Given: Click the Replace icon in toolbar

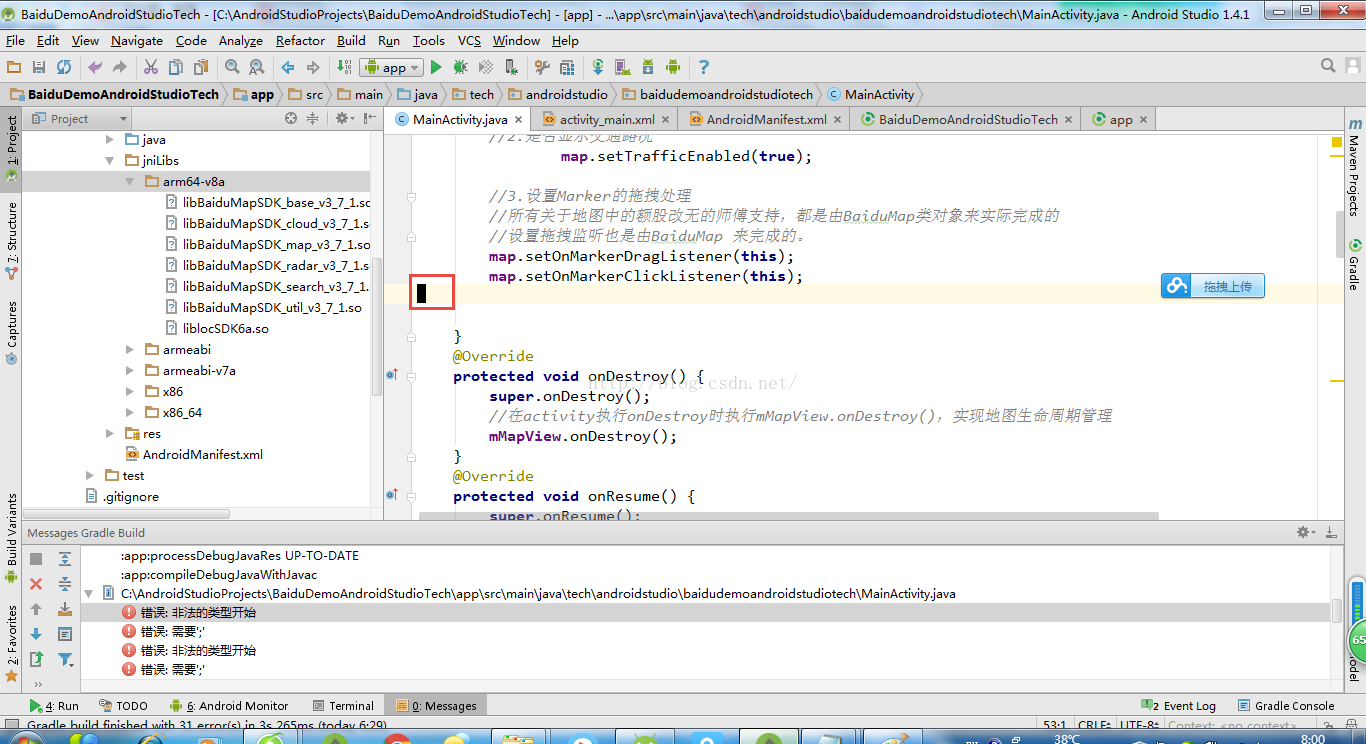Looking at the screenshot, I should (257, 67).
